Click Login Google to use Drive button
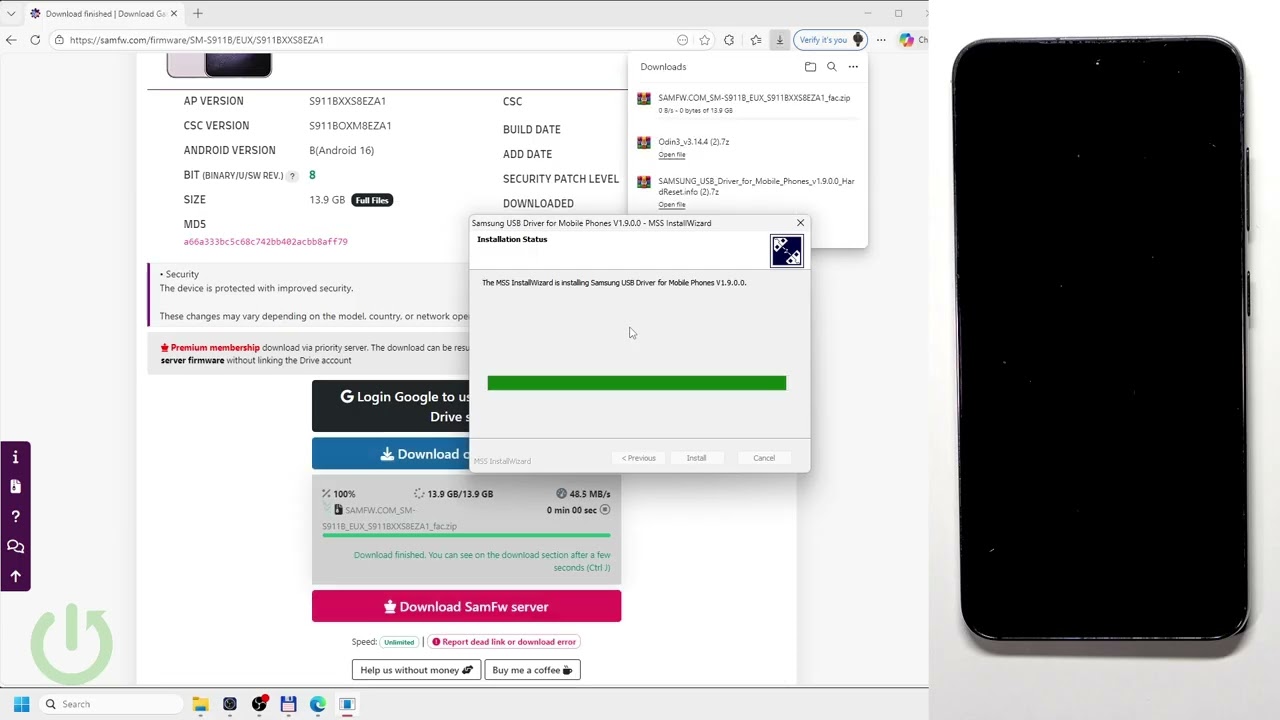1280x720 pixels. (390, 406)
